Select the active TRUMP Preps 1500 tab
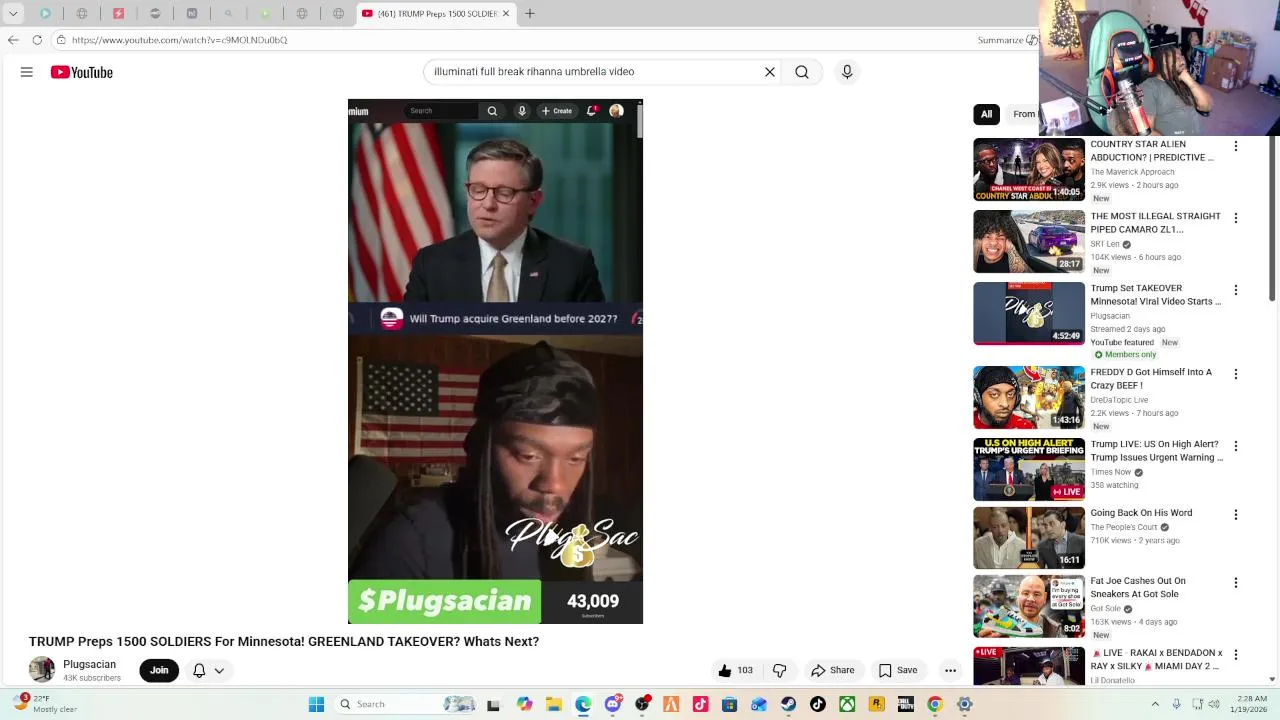The height and width of the screenshot is (720, 1280). (x=436, y=13)
